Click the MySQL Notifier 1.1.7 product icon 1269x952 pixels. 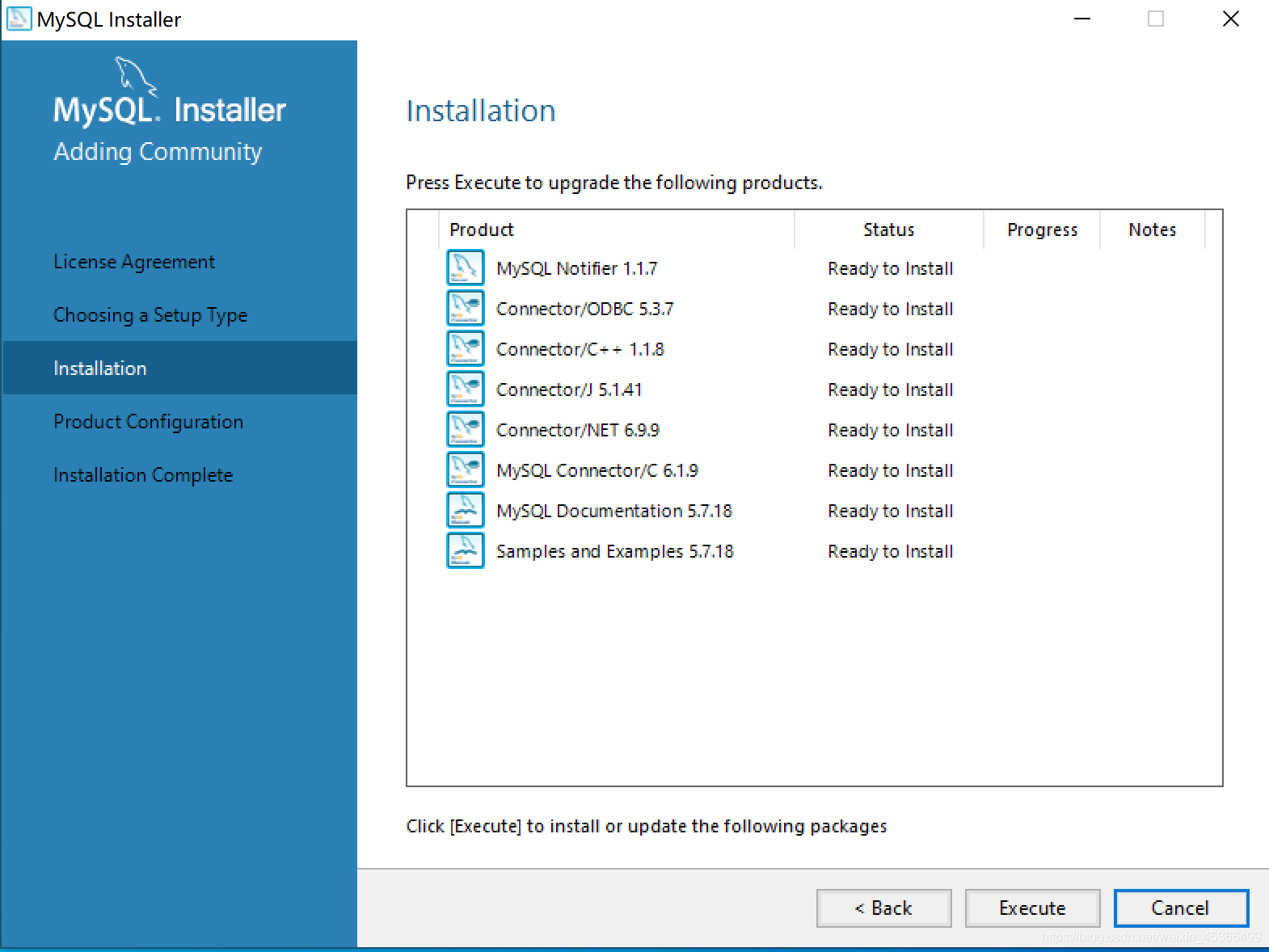[466, 267]
